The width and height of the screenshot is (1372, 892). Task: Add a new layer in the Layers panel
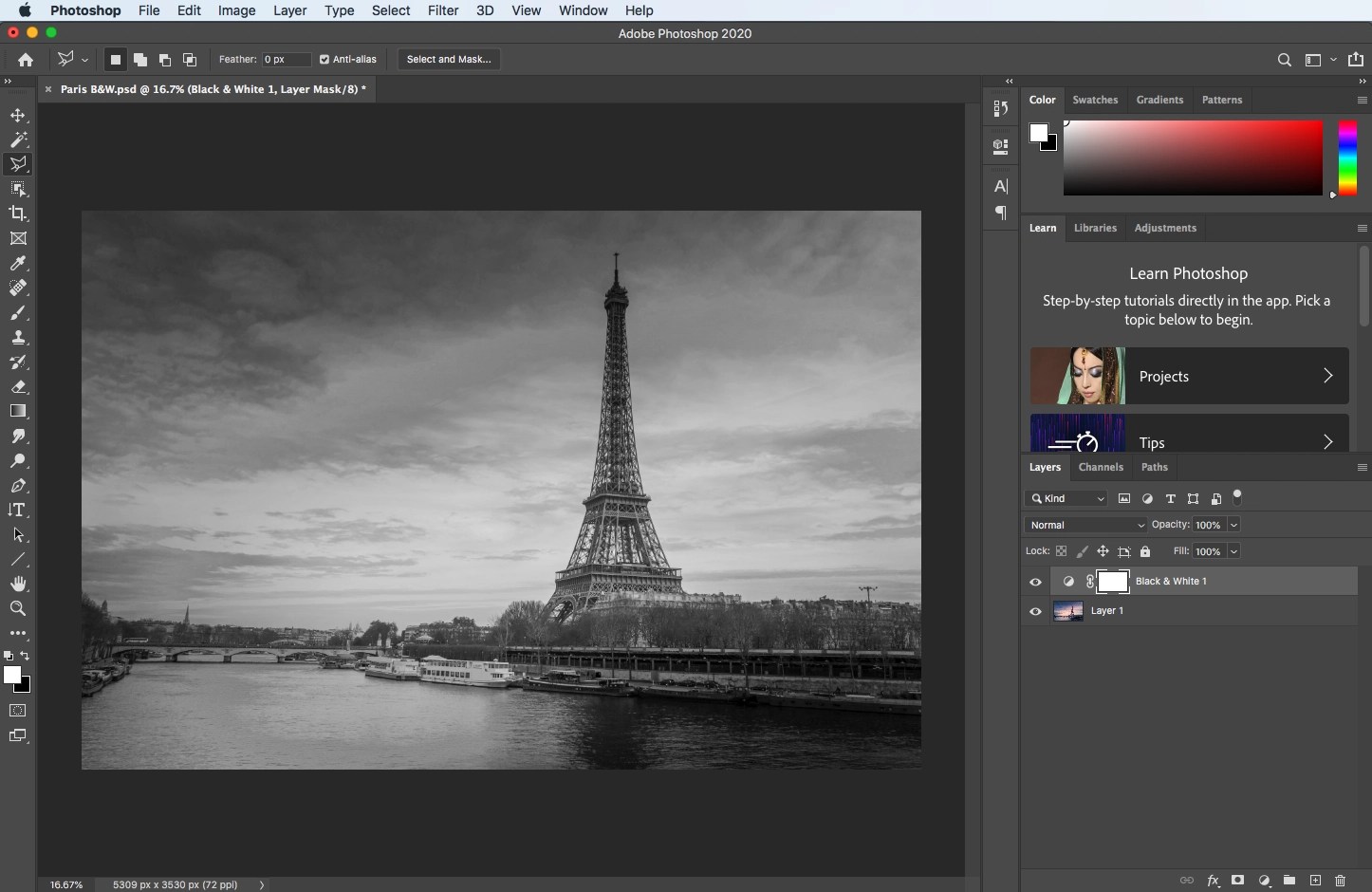tap(1315, 881)
